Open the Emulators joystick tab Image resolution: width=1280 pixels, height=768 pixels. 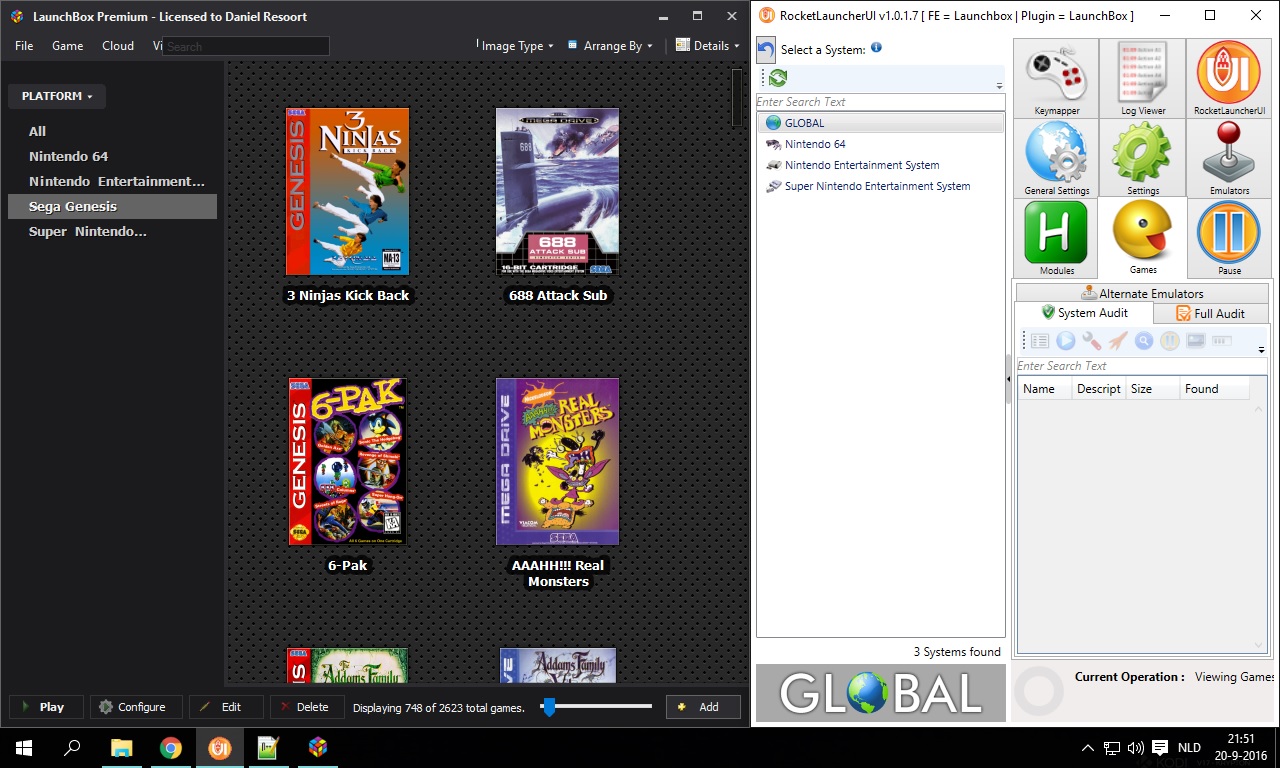[1229, 158]
